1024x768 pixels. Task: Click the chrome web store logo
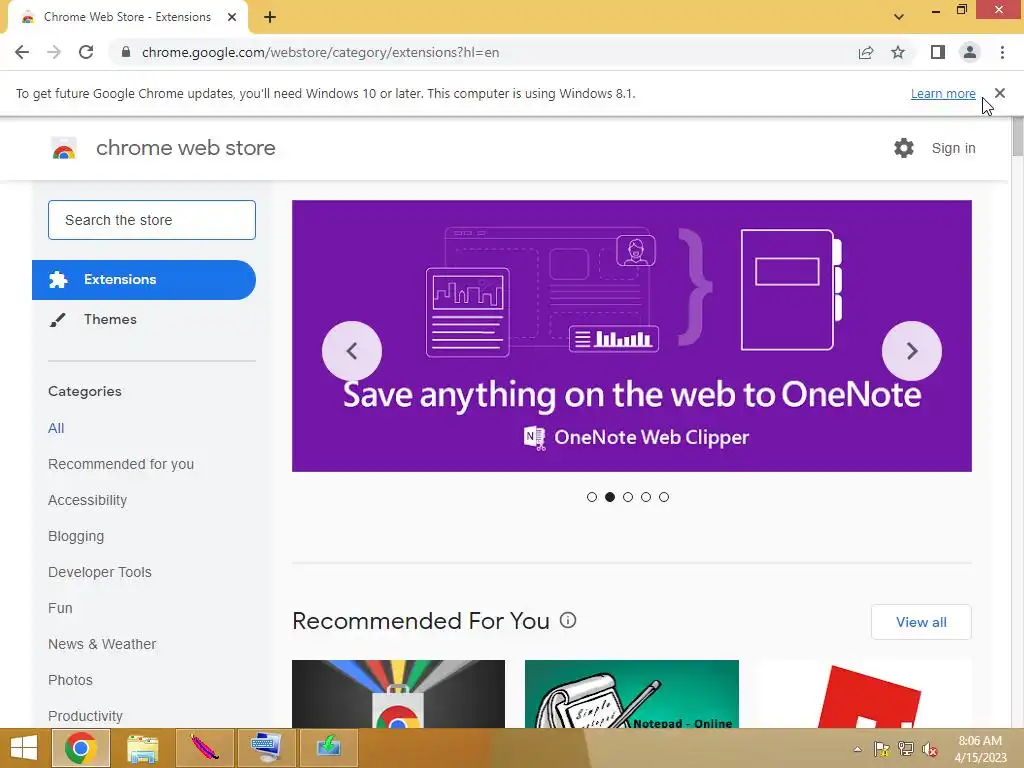click(64, 148)
